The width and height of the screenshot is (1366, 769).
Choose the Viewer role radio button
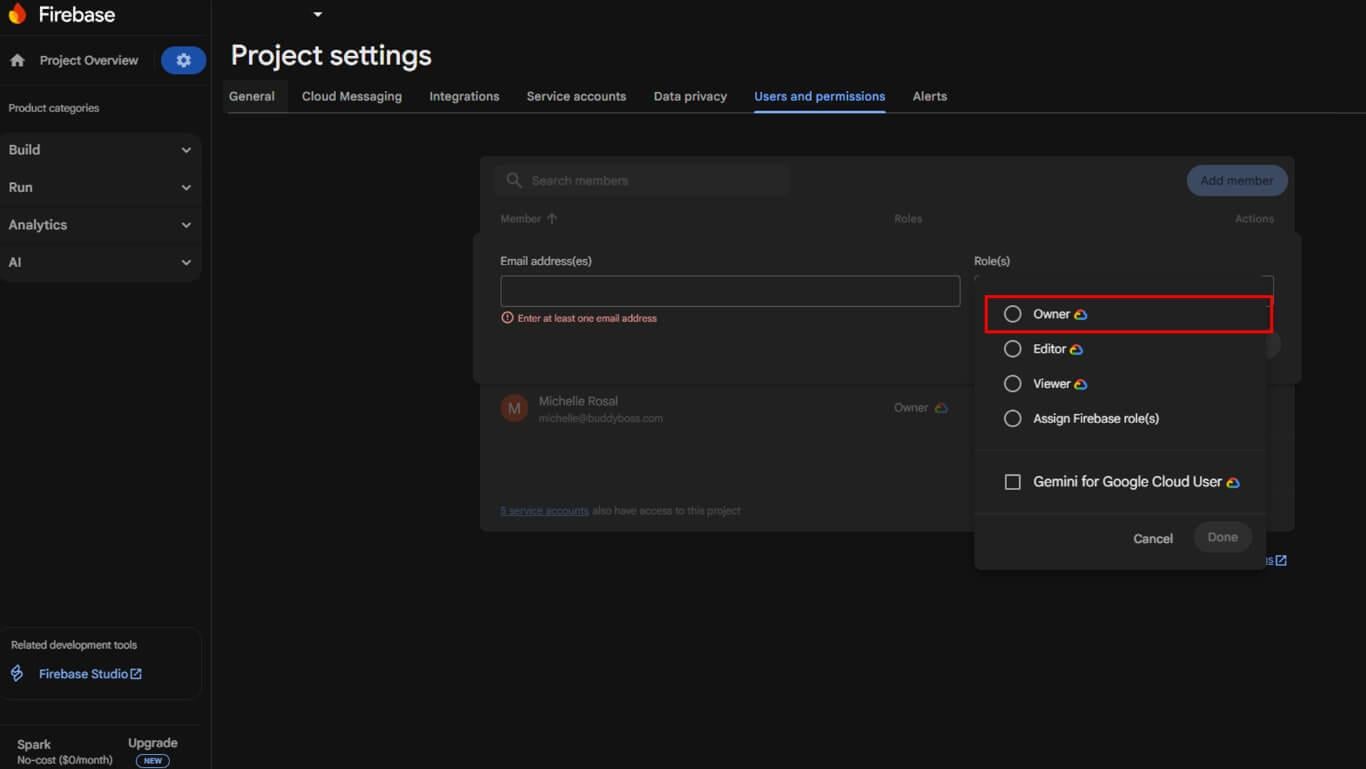tap(1012, 384)
